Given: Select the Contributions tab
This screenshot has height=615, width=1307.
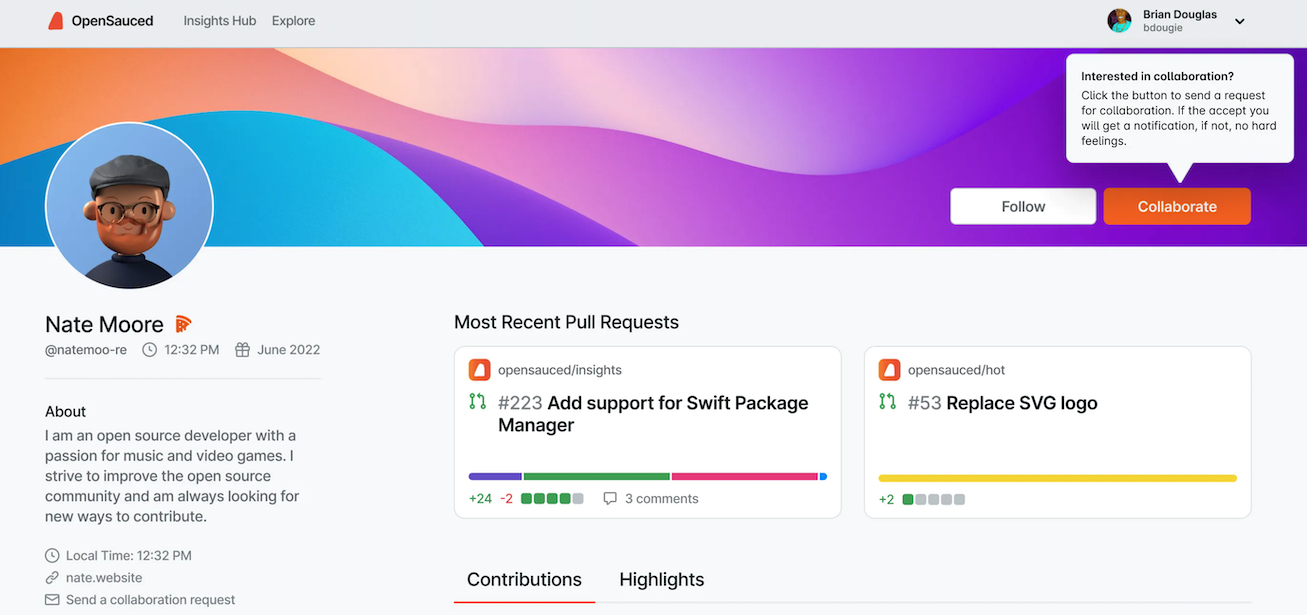Looking at the screenshot, I should pyautogui.click(x=524, y=579).
